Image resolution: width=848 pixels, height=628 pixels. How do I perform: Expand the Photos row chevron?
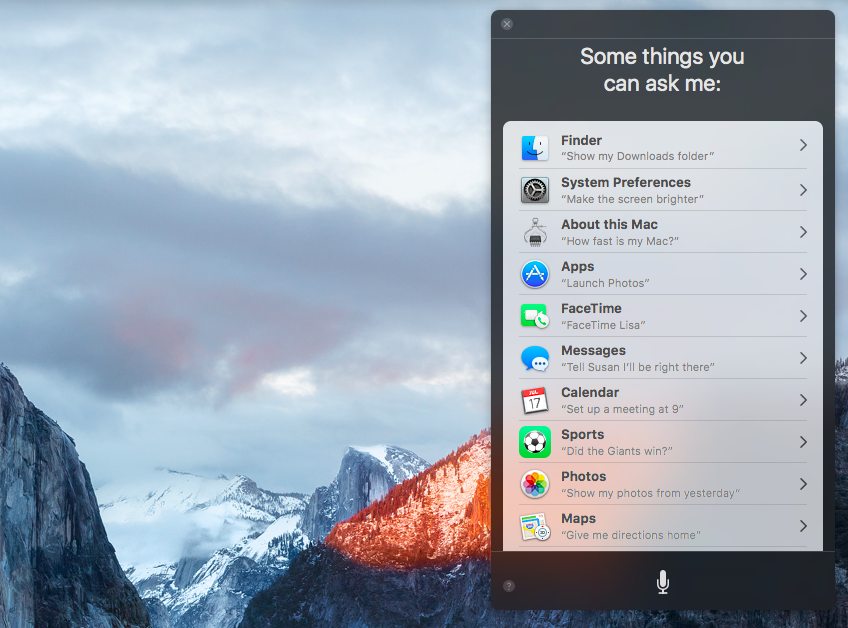(x=803, y=484)
